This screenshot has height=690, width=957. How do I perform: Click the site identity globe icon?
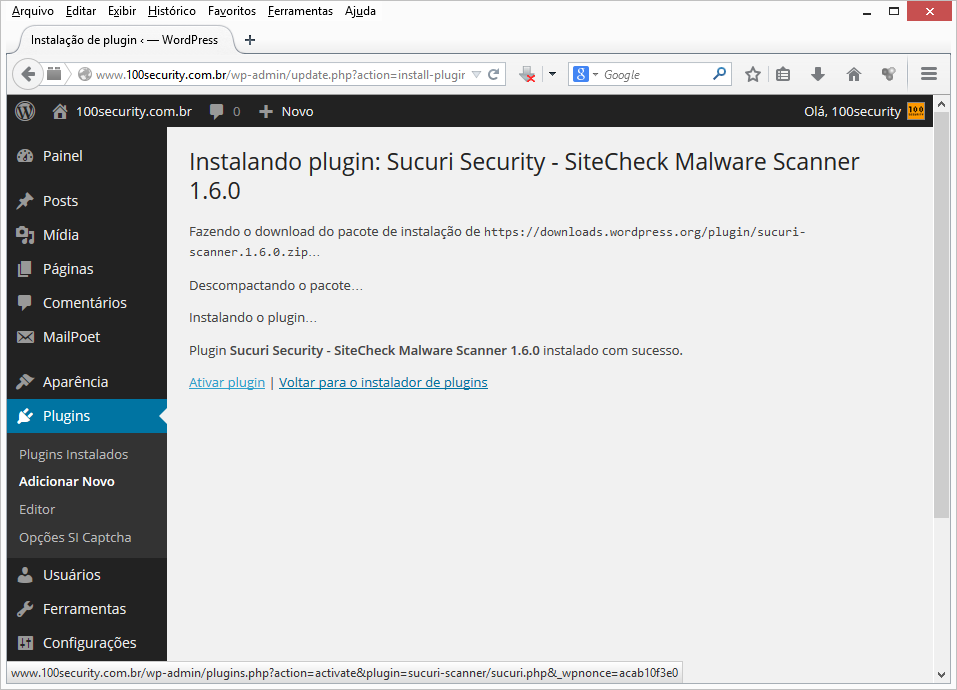pyautogui.click(x=85, y=74)
